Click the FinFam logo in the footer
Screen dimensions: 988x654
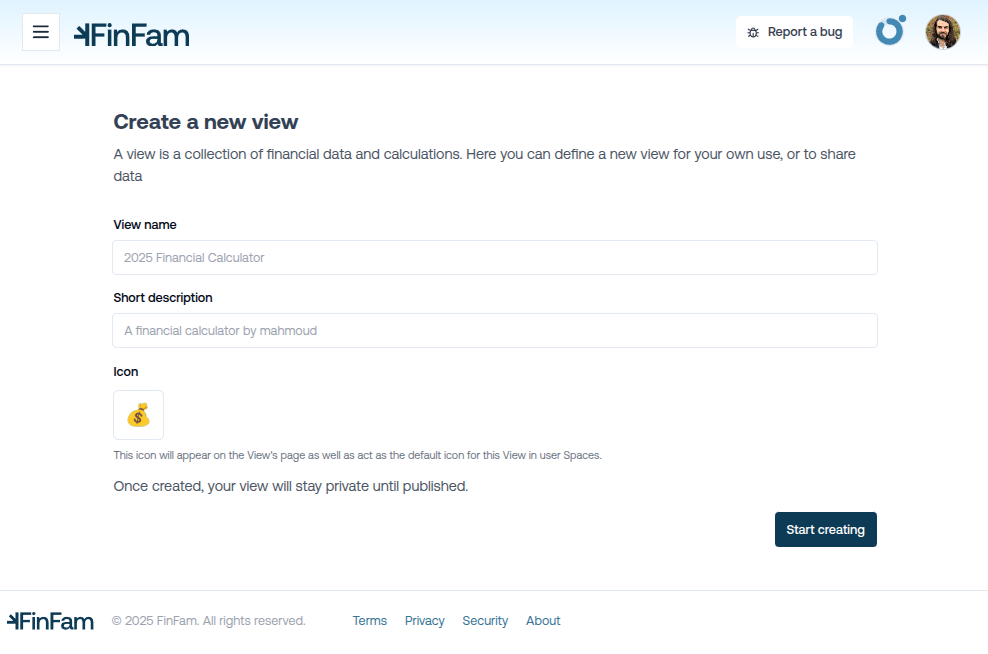(x=50, y=620)
